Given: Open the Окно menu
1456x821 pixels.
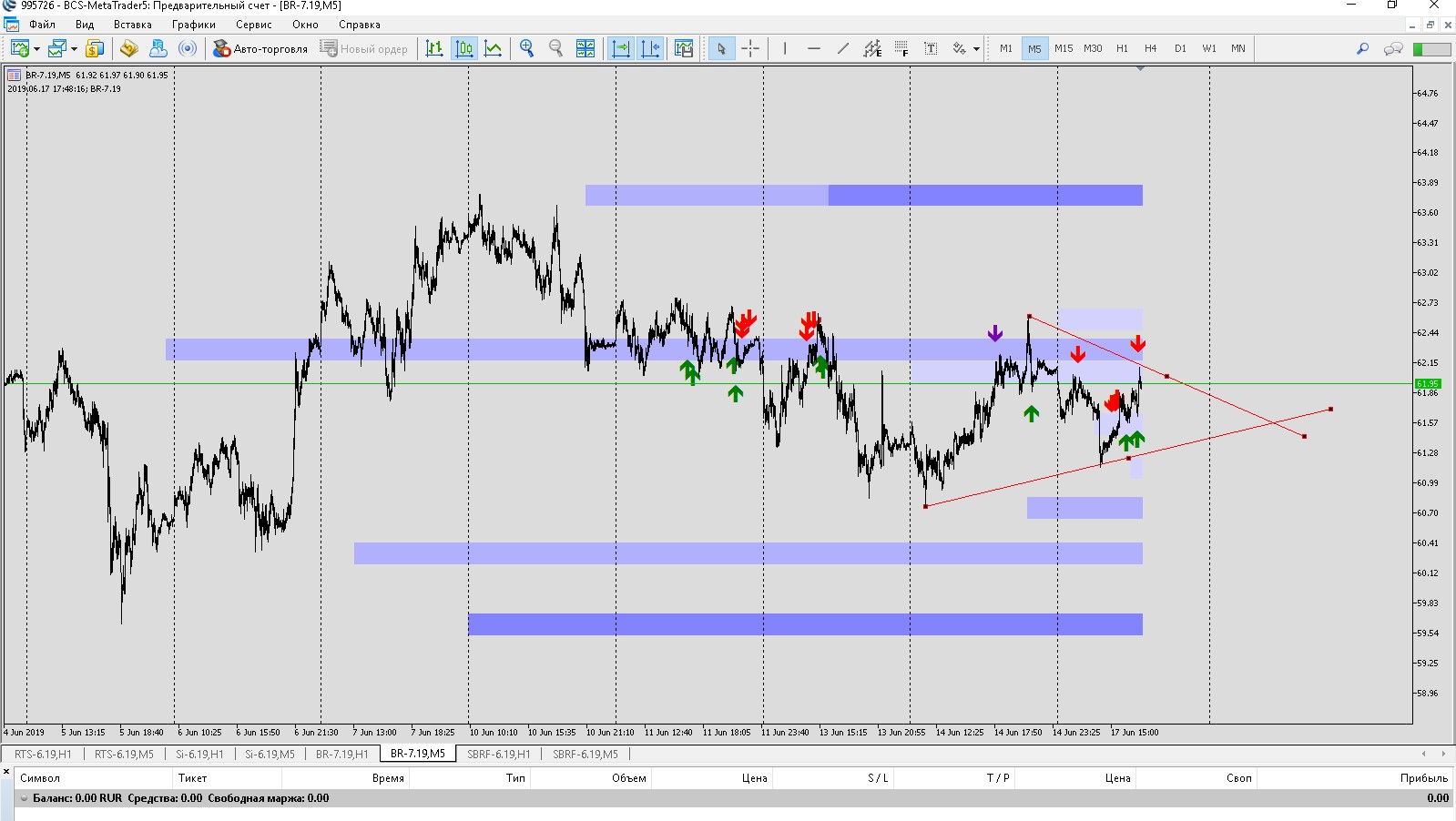Looking at the screenshot, I should click(x=305, y=25).
